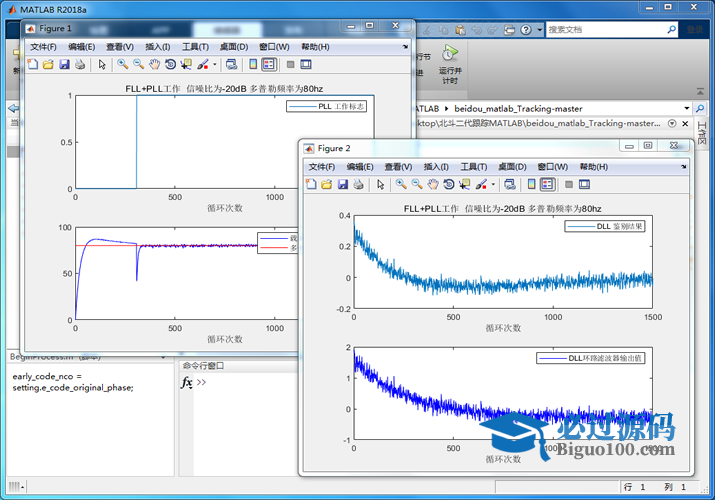Toggle Pan hand tool in Figure 1
The height and width of the screenshot is (500, 715).
click(x=155, y=64)
